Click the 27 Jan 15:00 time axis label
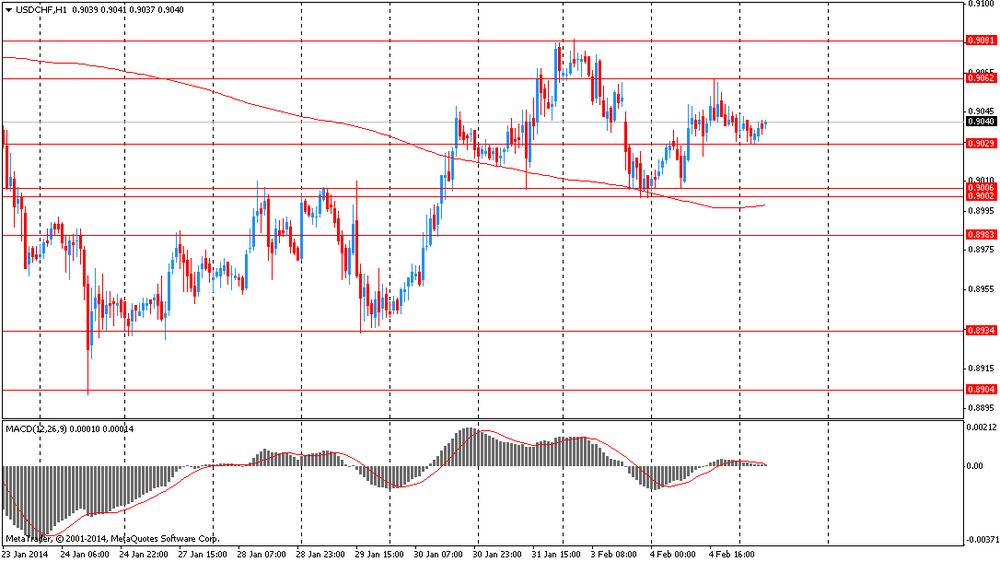 201,552
